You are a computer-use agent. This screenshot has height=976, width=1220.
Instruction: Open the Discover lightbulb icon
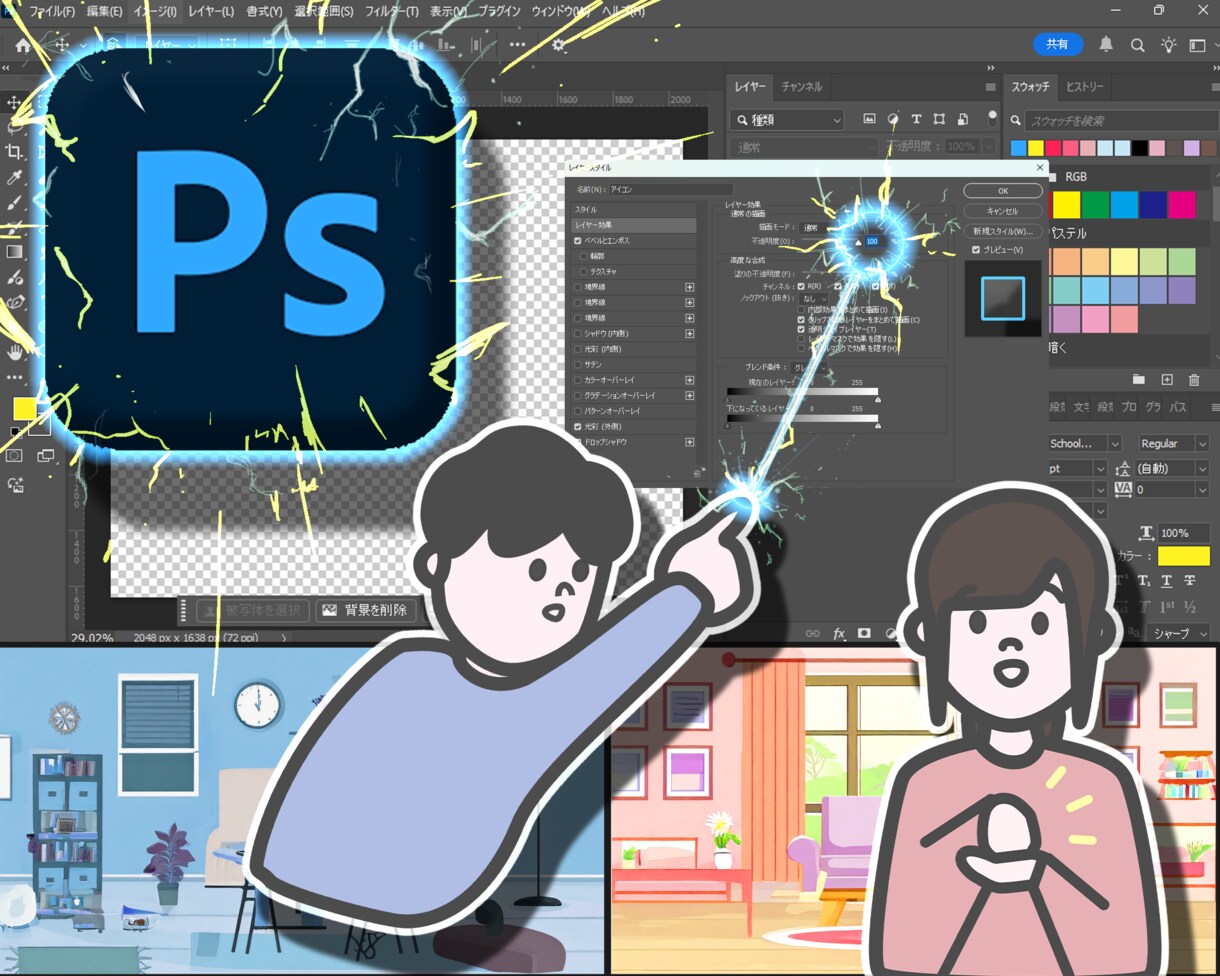(1168, 45)
